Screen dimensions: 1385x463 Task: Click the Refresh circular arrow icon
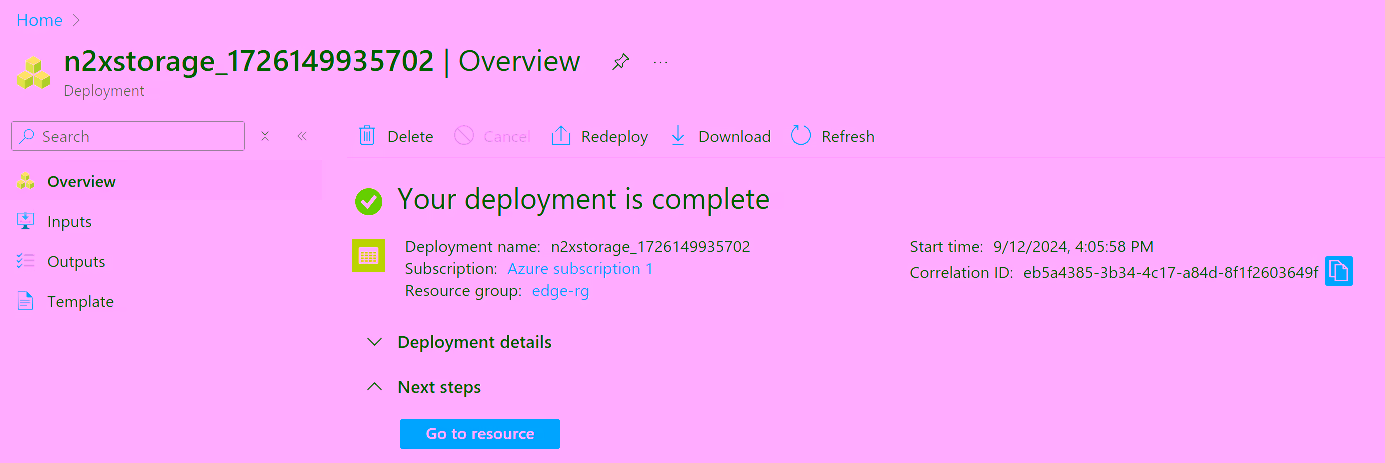point(801,136)
